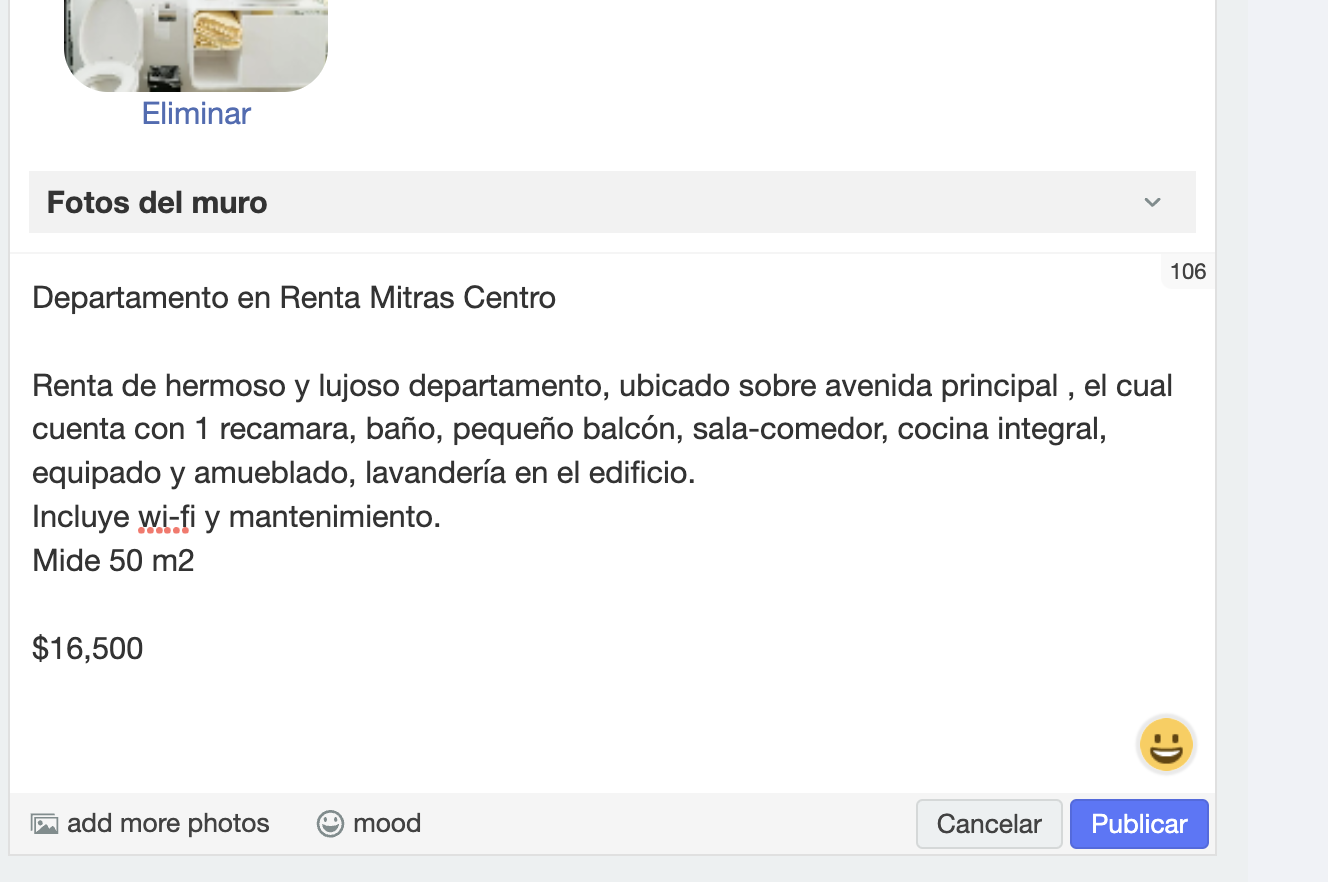Click the mood text label
This screenshot has width=1328, height=882.
pos(387,824)
